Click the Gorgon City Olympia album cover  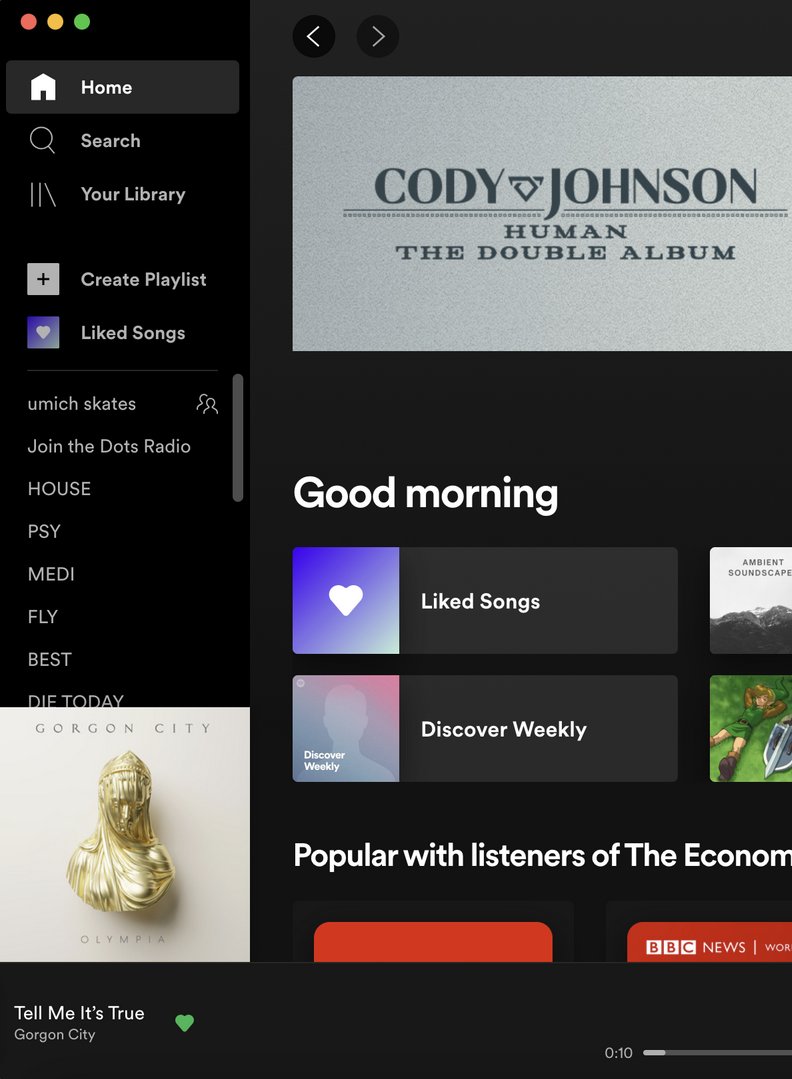pos(125,834)
